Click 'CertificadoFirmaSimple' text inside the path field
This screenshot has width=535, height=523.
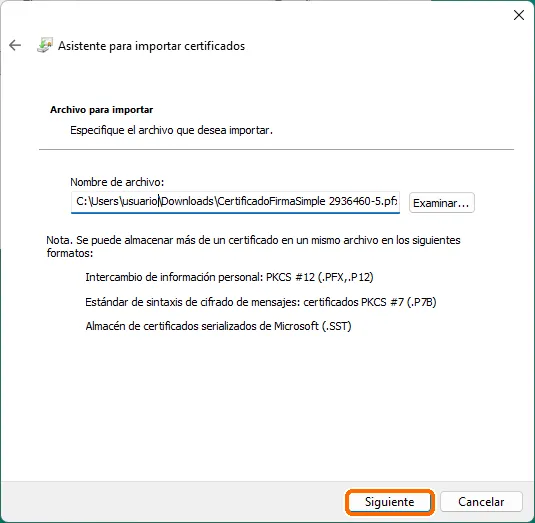tap(271, 201)
